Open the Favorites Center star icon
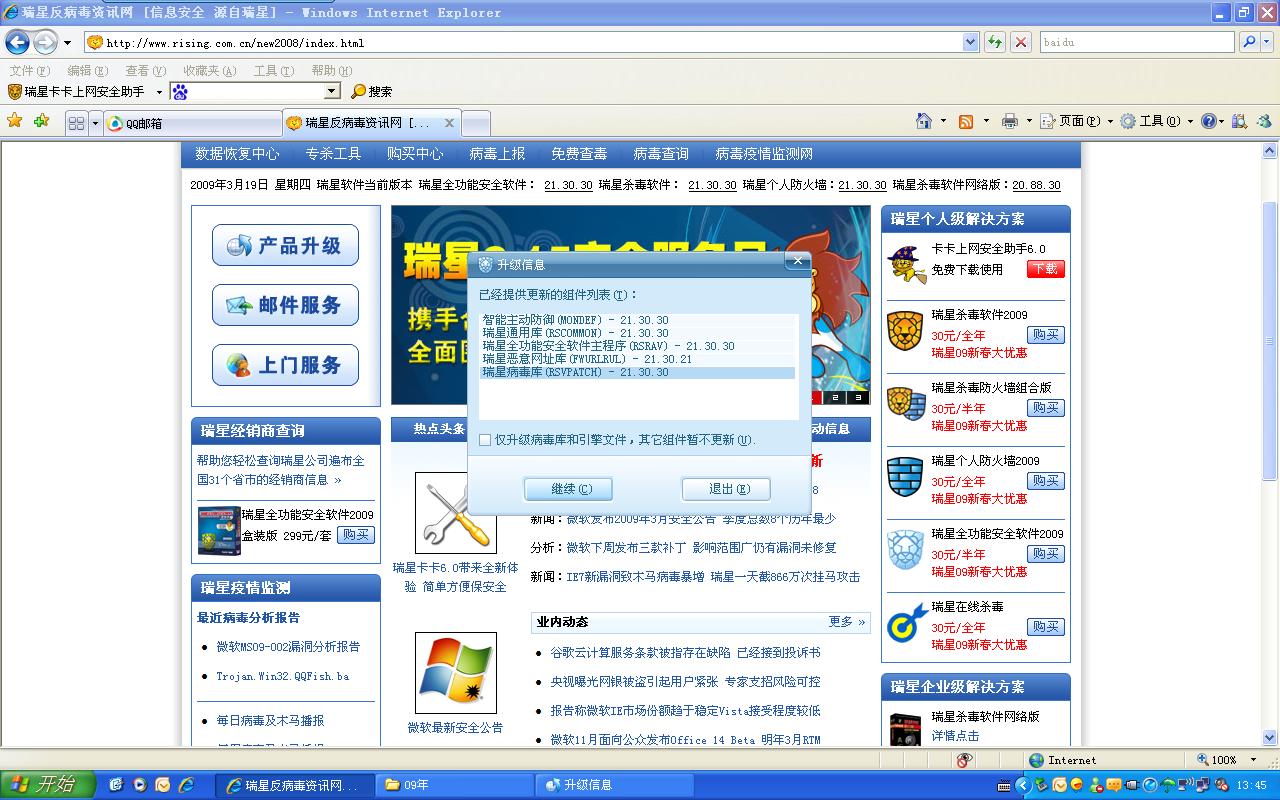This screenshot has height=800, width=1280. click(x=15, y=121)
